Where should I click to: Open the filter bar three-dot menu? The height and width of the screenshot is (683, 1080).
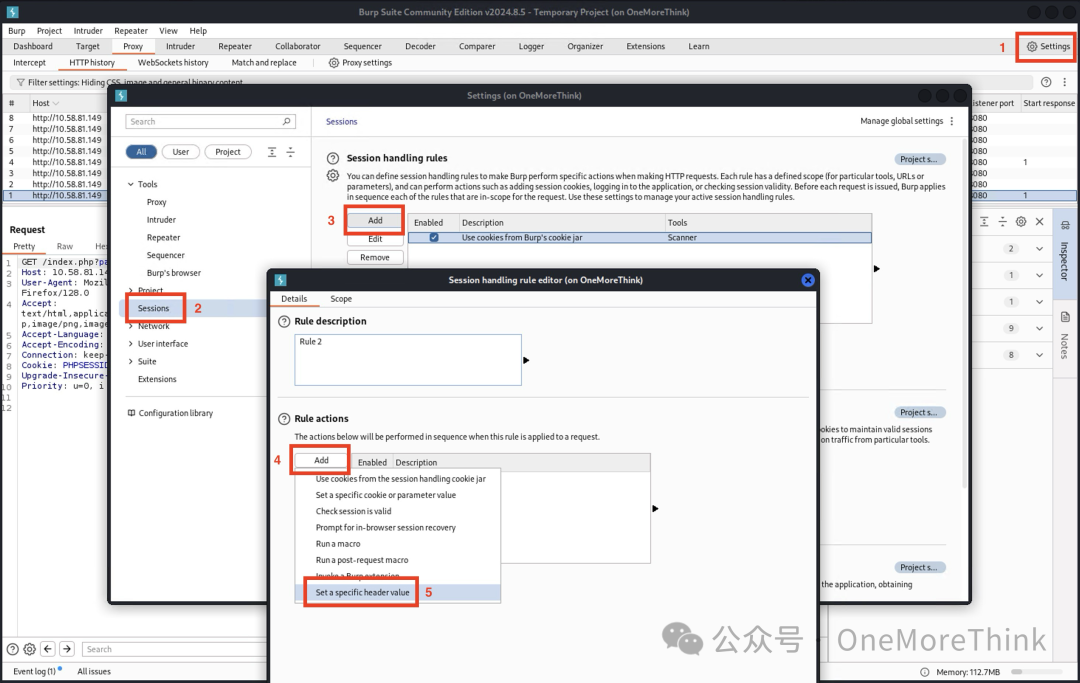1064,82
